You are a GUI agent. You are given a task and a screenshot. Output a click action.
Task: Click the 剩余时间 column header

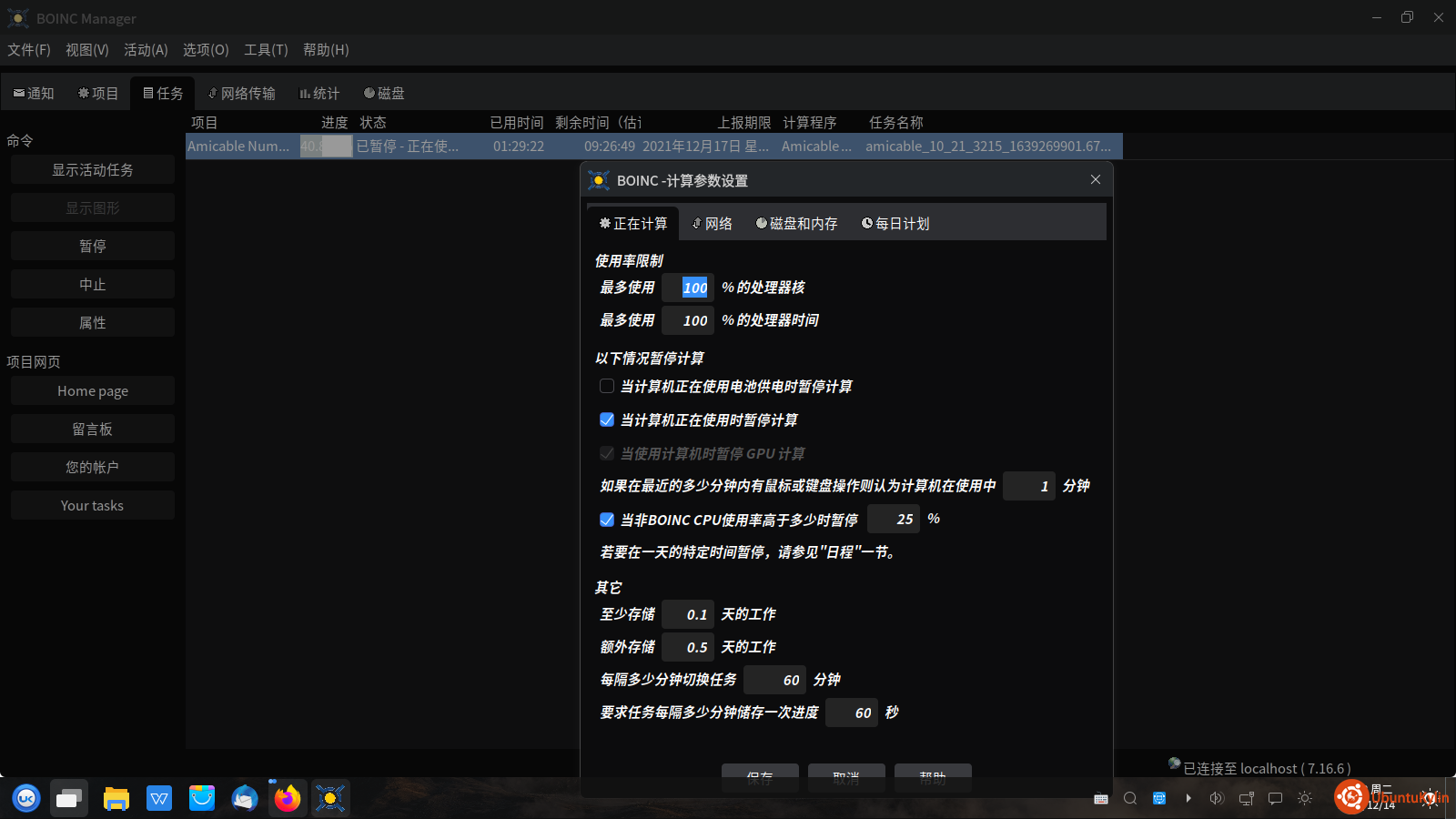click(x=598, y=122)
